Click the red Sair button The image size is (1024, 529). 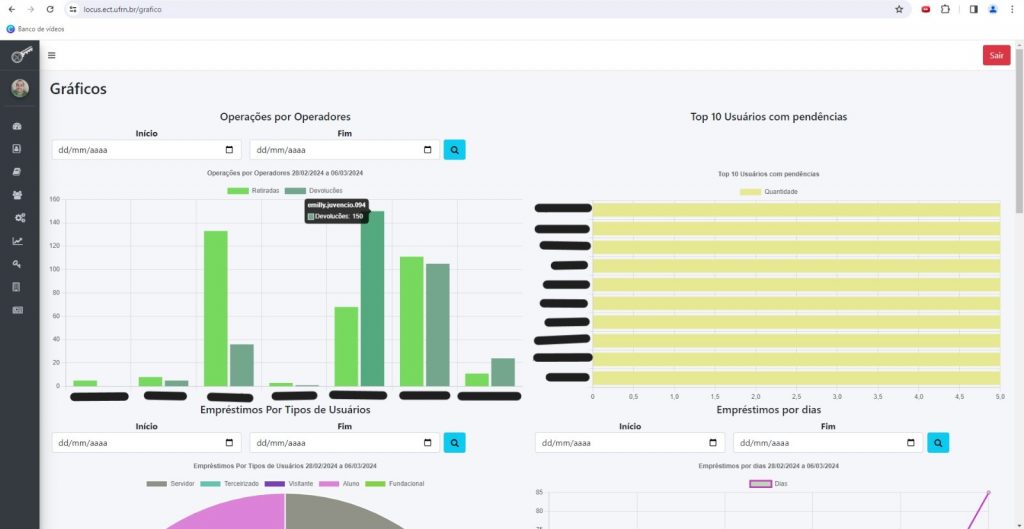[996, 55]
